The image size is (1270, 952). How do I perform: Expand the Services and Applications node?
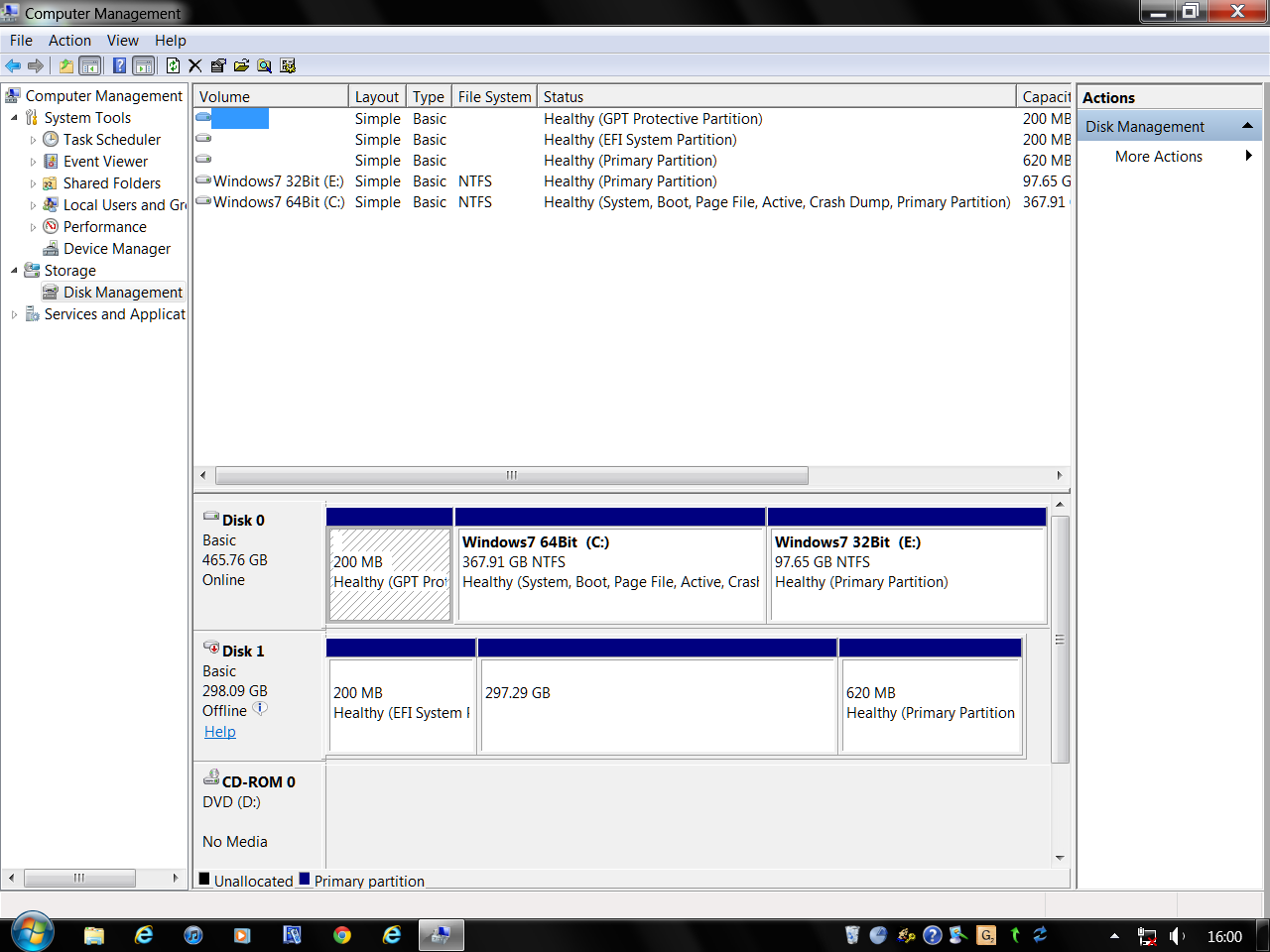pos(14,314)
